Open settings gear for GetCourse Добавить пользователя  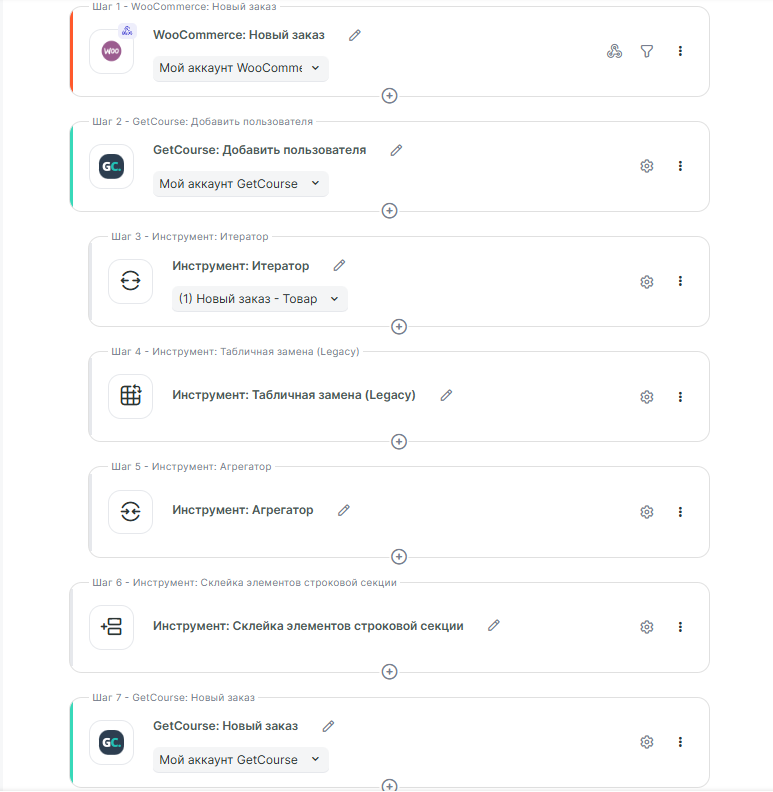(647, 166)
